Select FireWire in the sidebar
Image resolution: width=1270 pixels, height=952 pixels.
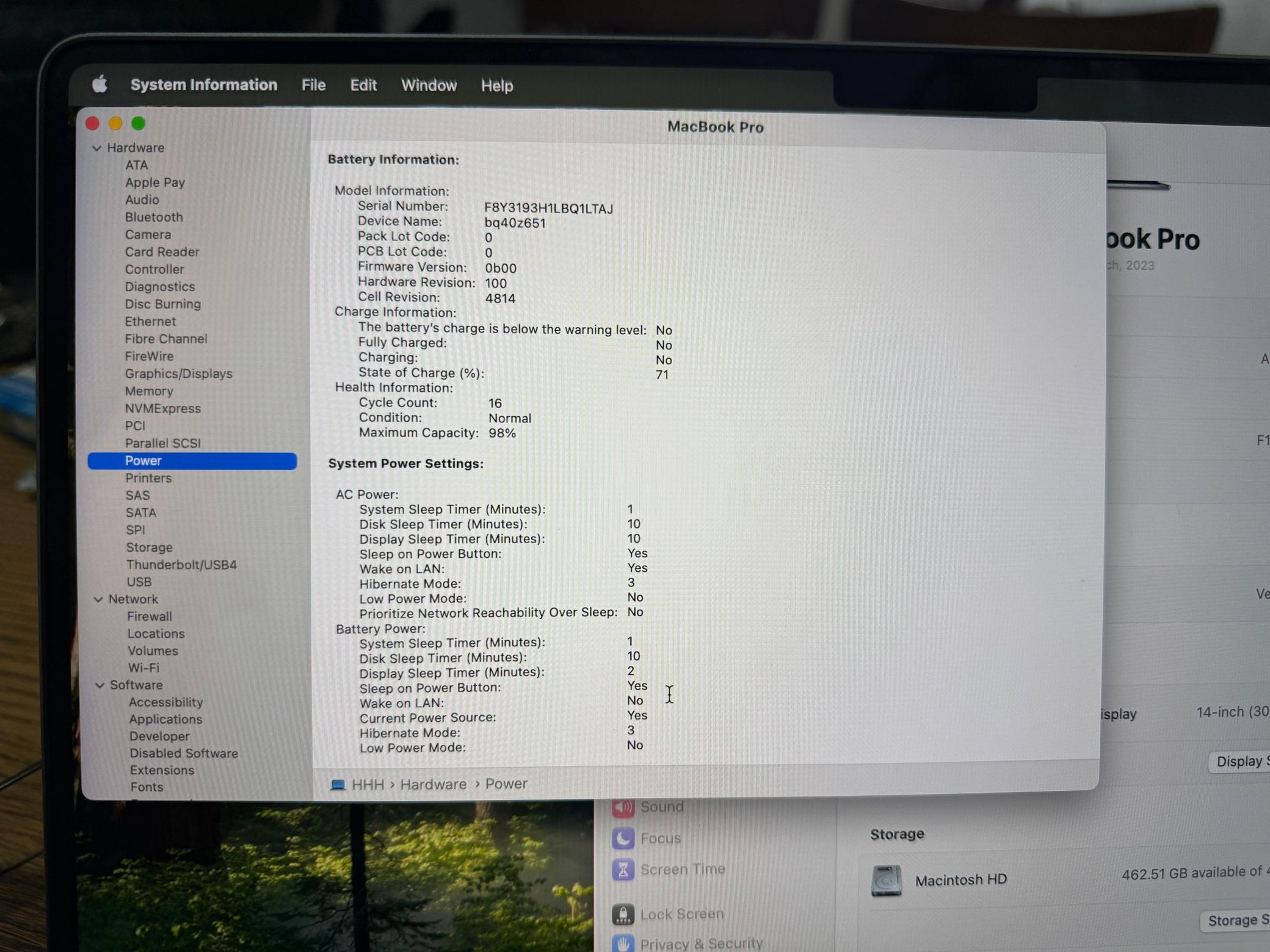(149, 356)
